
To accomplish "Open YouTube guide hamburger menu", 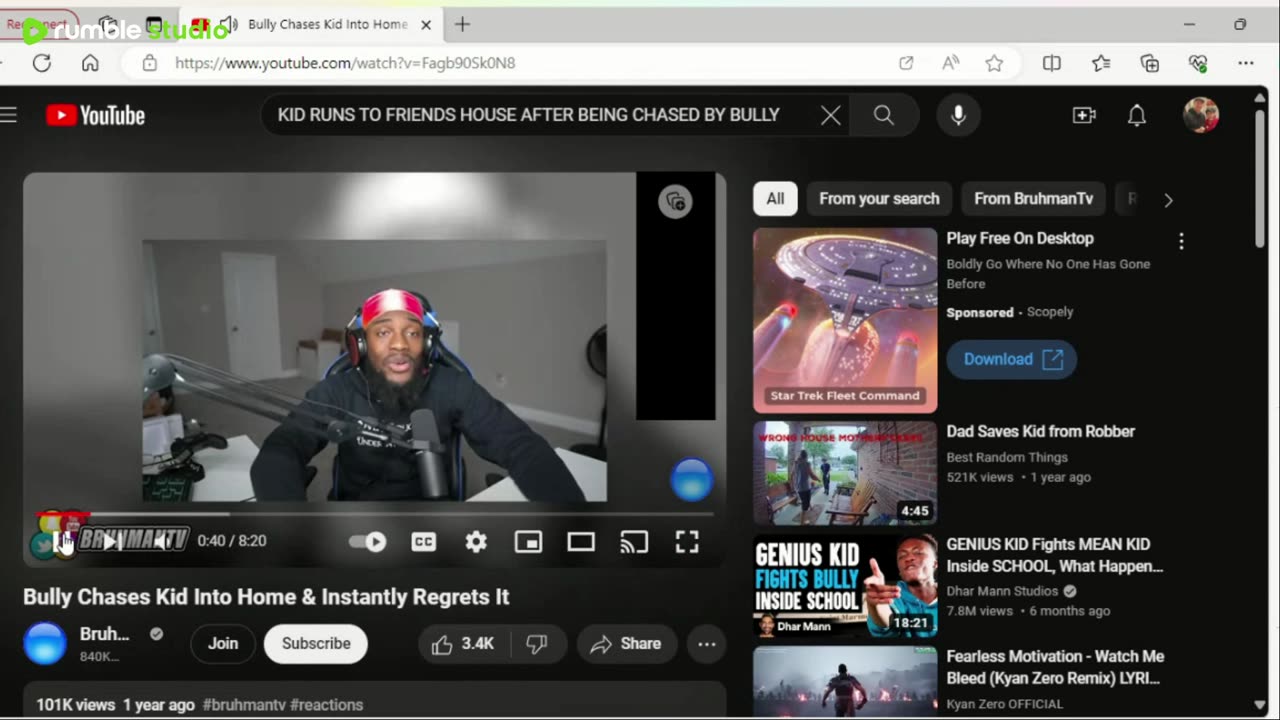I will [x=8, y=115].
